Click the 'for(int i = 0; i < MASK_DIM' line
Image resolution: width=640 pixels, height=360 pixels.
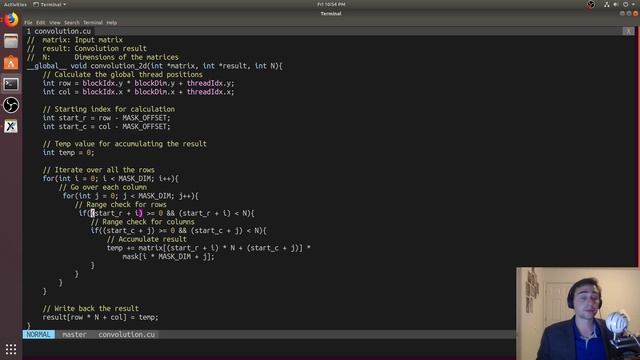pyautogui.click(x=111, y=178)
